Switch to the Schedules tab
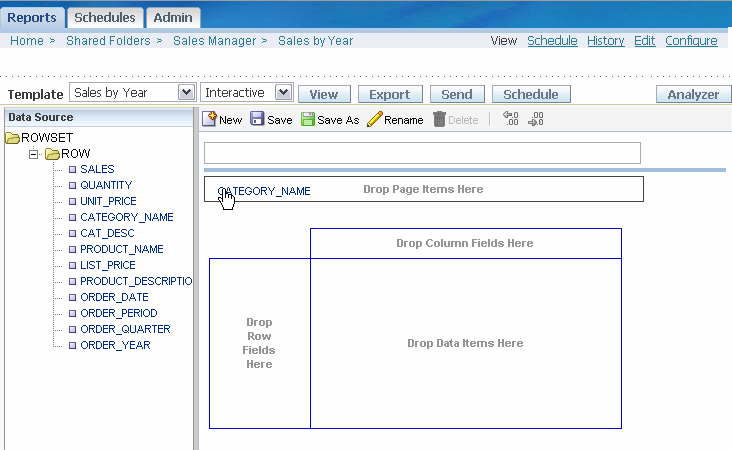732x450 pixels. (x=105, y=18)
